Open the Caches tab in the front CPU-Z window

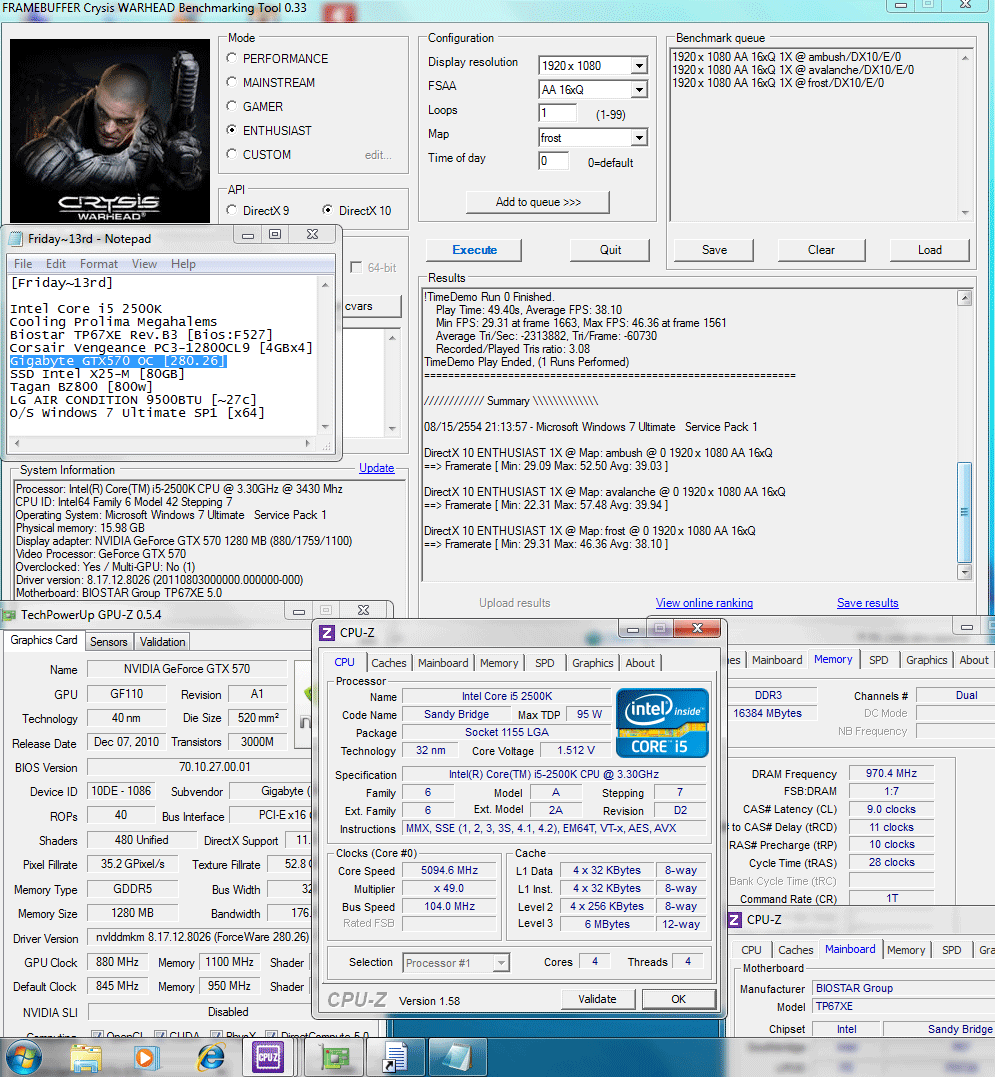(389, 663)
